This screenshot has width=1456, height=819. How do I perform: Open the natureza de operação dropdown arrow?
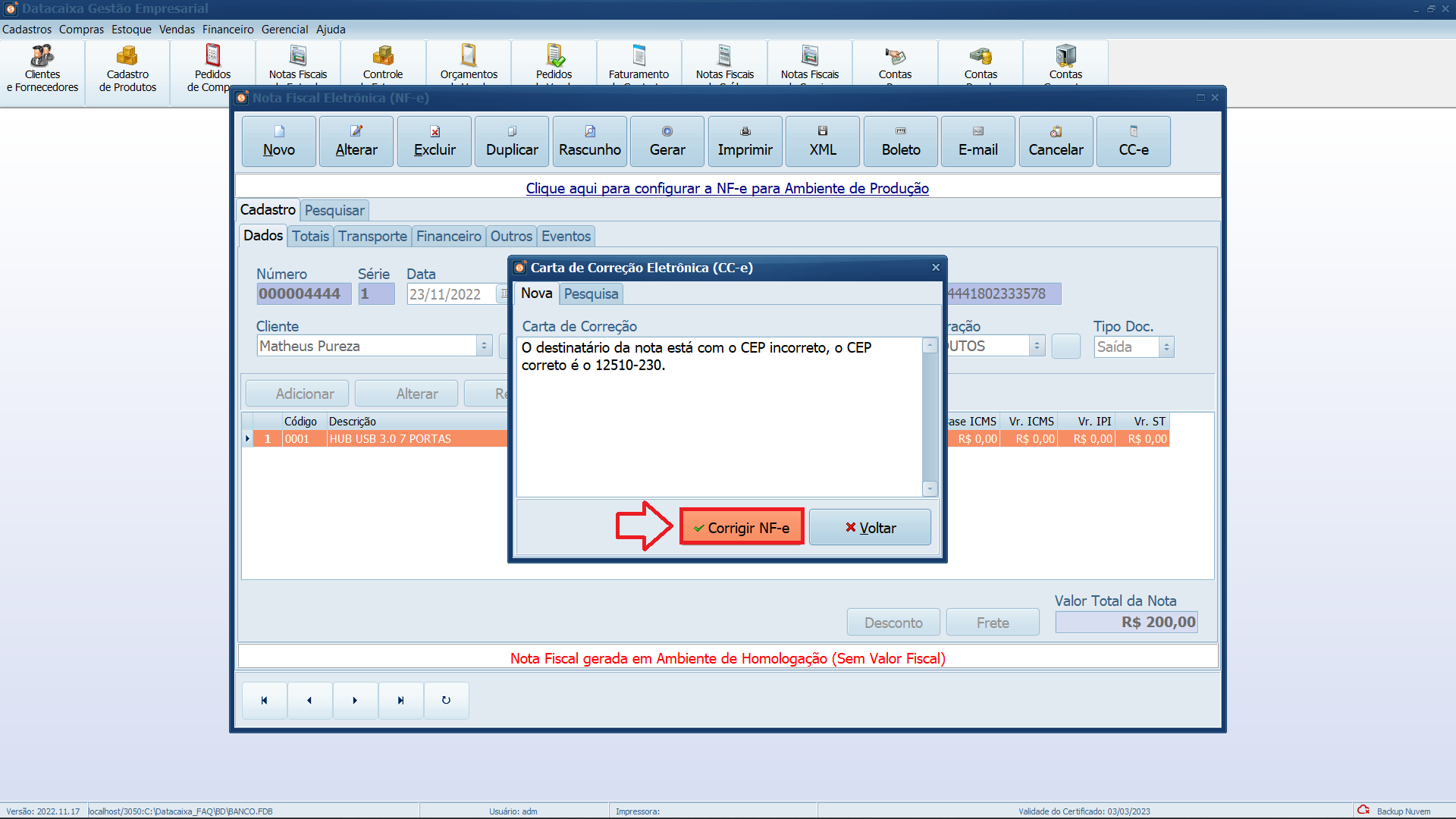point(1037,347)
